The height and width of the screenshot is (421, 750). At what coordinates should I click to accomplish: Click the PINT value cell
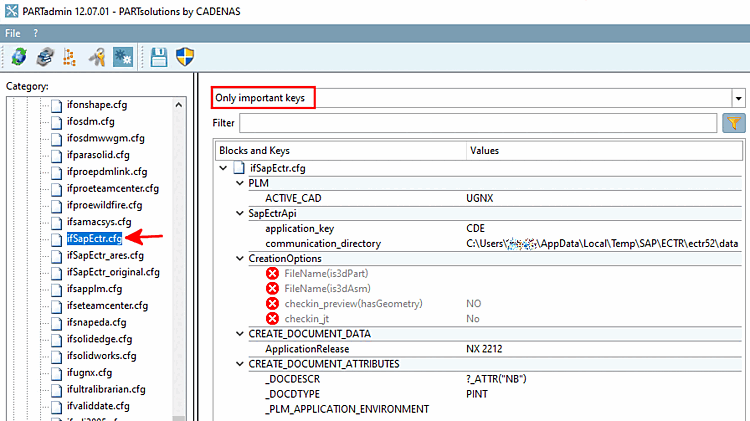point(477,394)
